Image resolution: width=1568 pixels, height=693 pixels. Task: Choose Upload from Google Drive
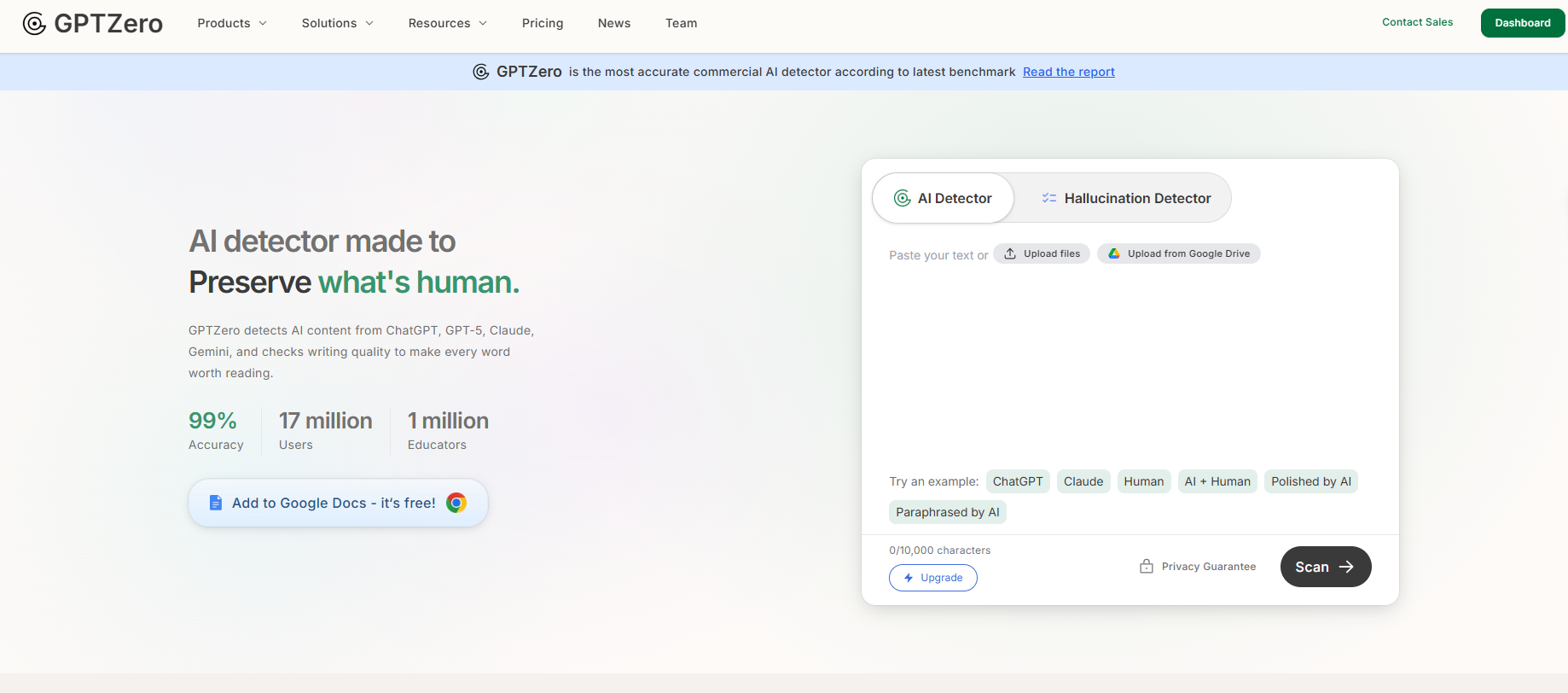[x=1179, y=253]
